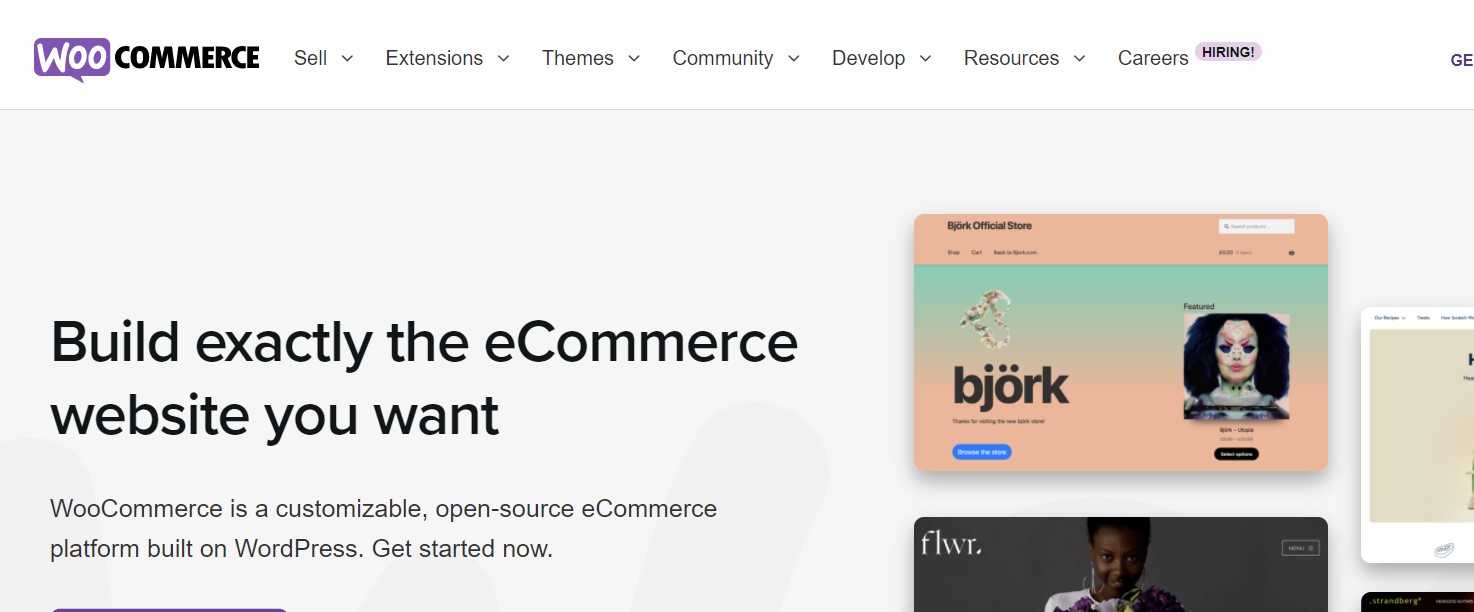Open the Resources menu label
The image size is (1474, 612).
click(x=1011, y=58)
